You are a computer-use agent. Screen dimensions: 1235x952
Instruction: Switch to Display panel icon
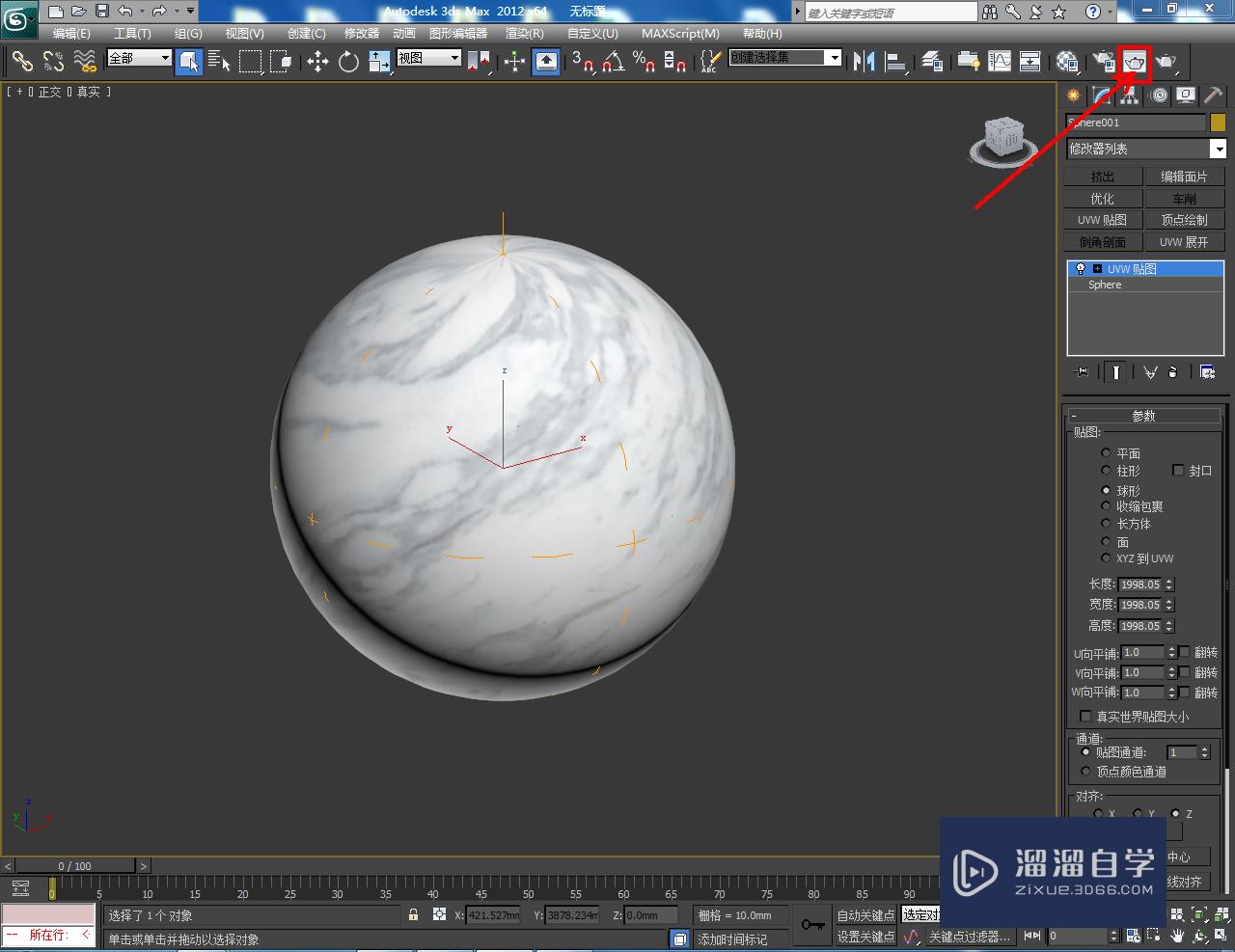tap(1187, 95)
